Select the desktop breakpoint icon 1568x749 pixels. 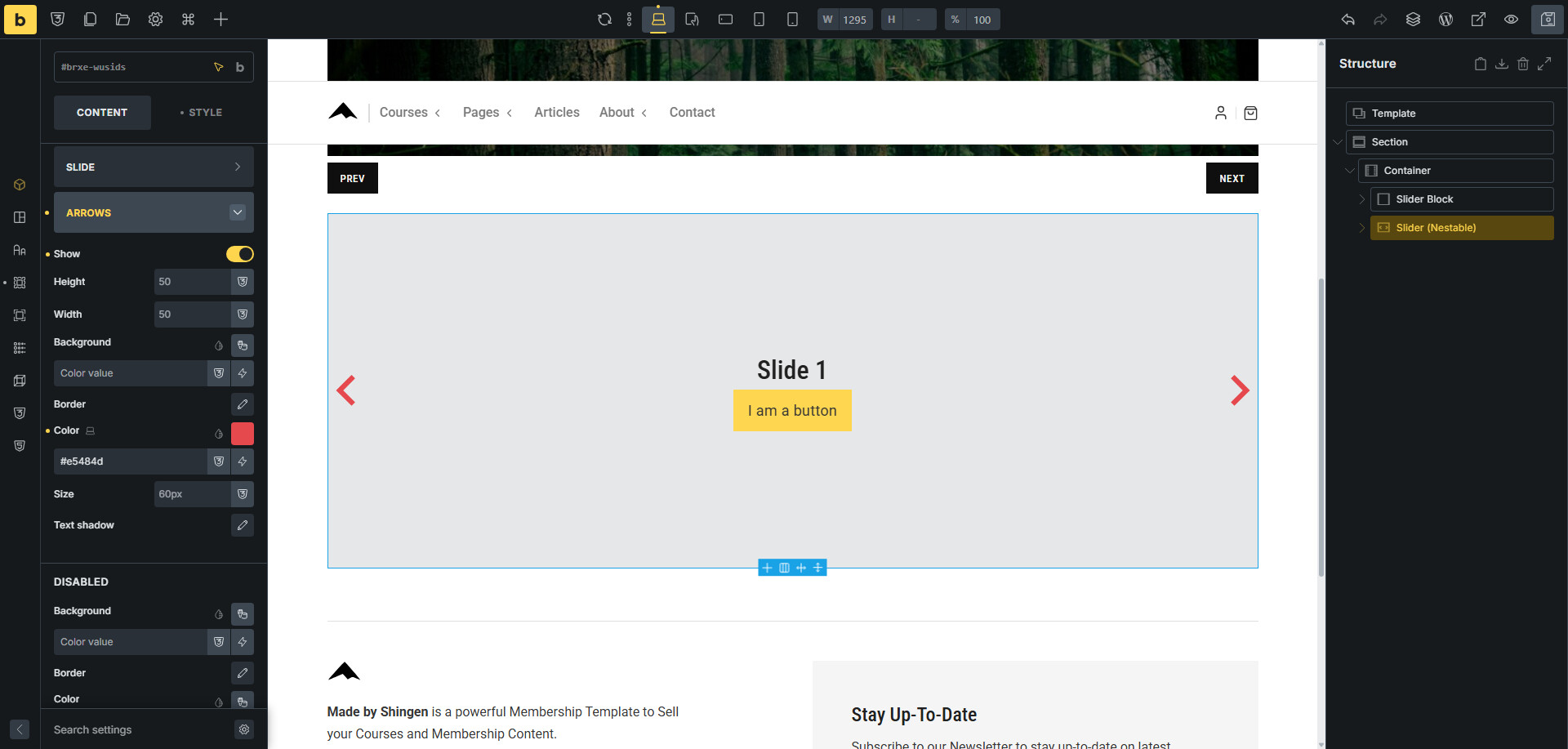[x=657, y=20]
